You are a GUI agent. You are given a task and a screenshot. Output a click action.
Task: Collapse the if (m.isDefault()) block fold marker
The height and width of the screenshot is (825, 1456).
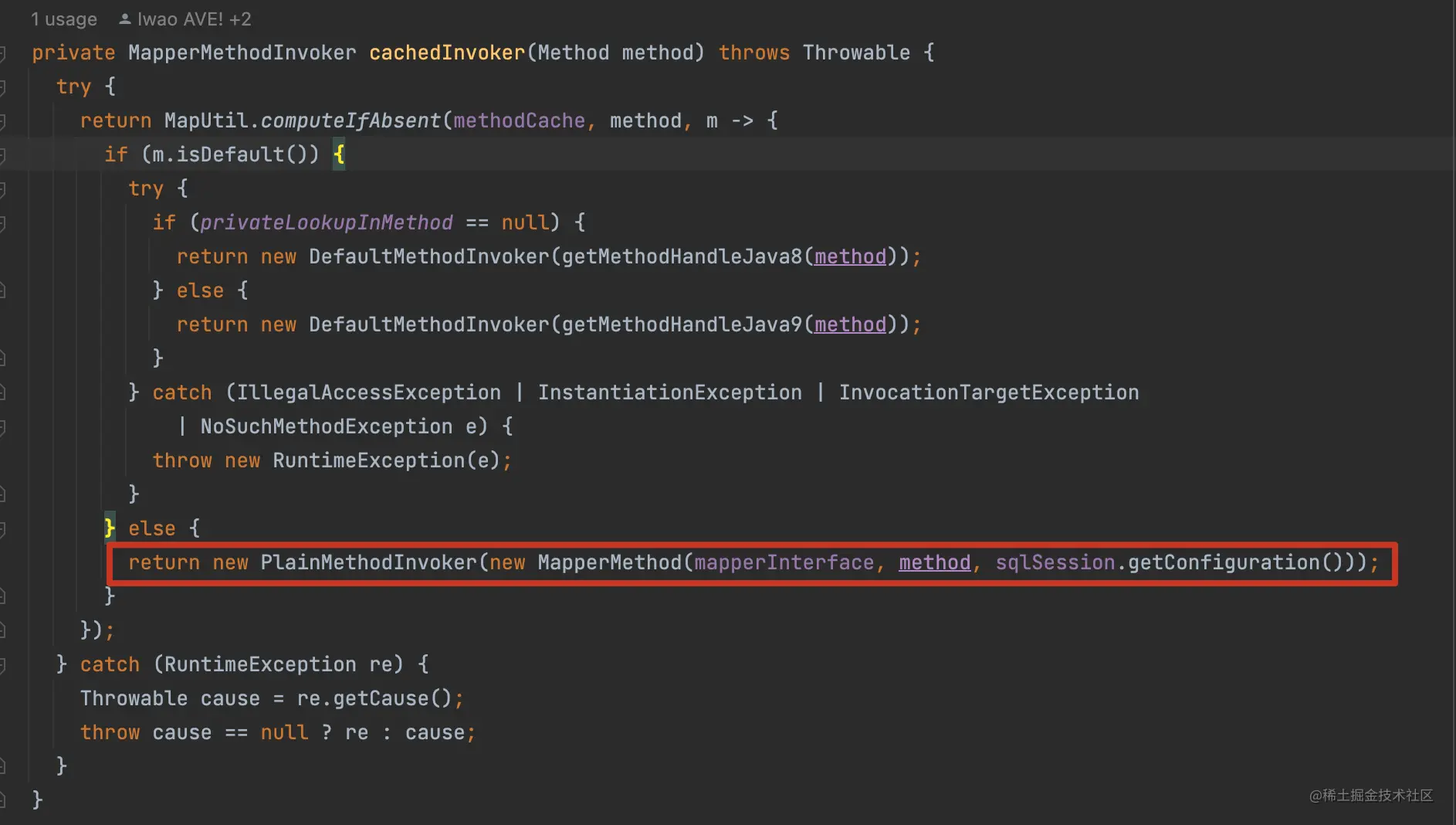point(2,155)
